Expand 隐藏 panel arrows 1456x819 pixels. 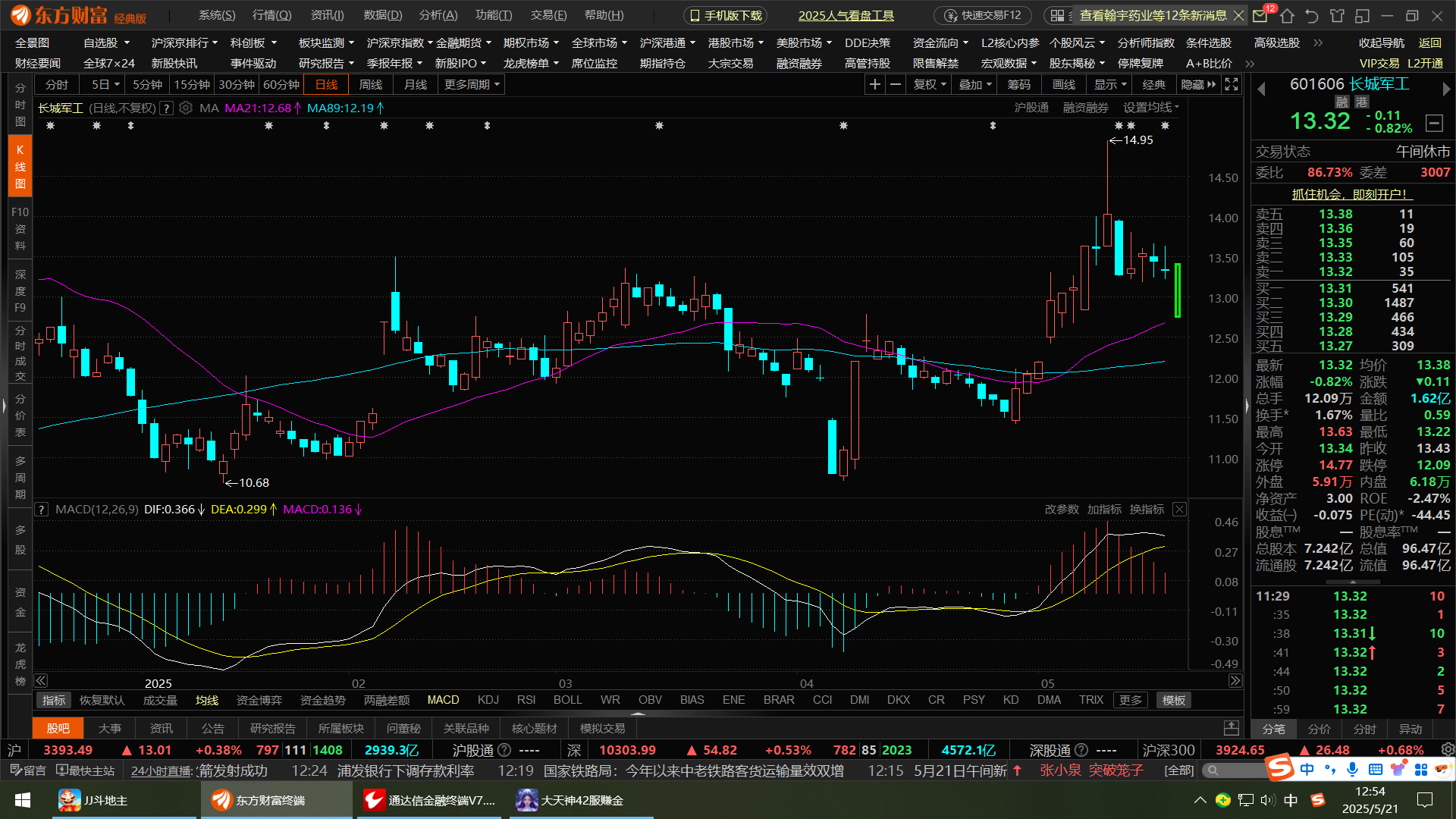(1198, 85)
